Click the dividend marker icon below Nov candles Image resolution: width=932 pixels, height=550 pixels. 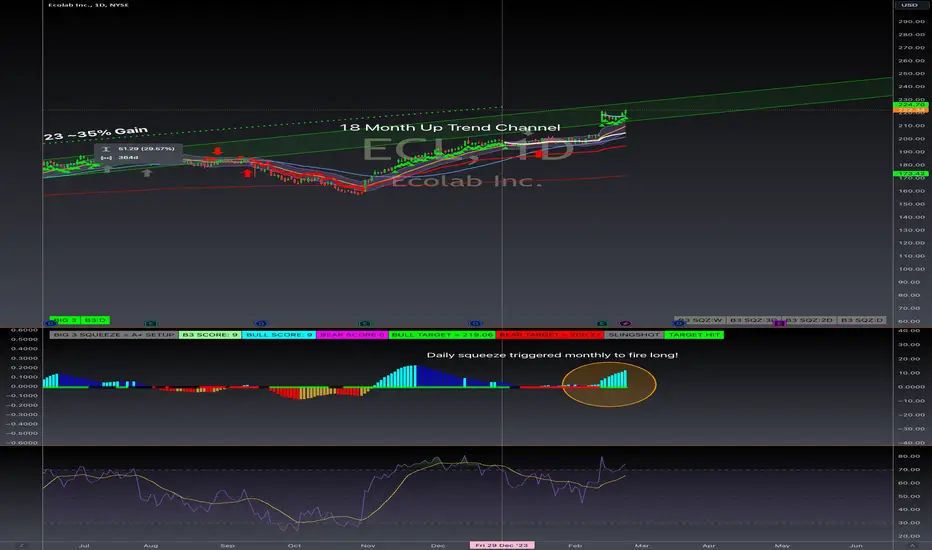[x=365, y=323]
